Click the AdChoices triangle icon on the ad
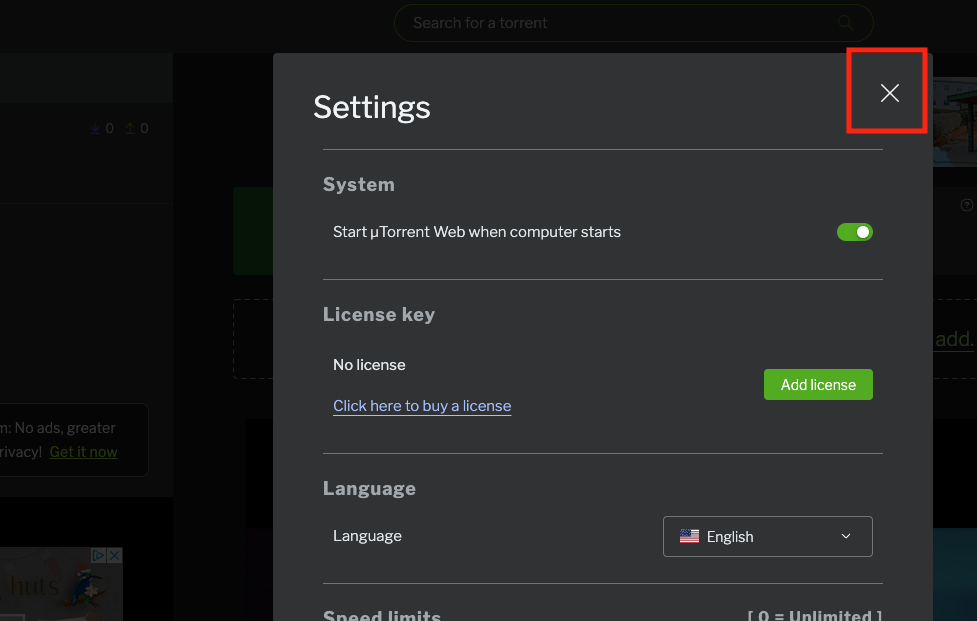Viewport: 977px width, 621px height. coord(98,555)
